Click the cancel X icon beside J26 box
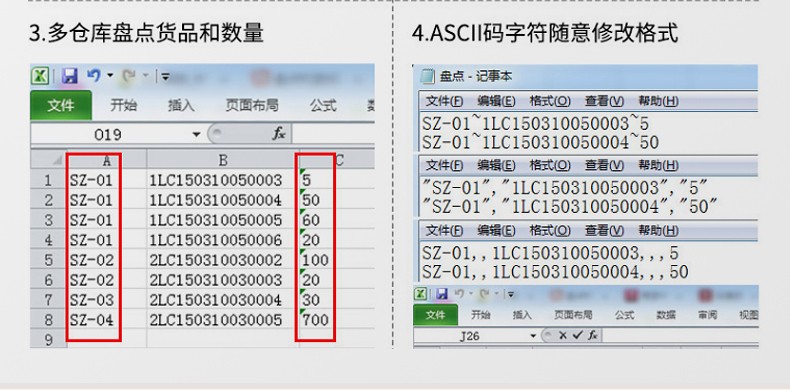Image resolution: width=790 pixels, height=390 pixels. click(563, 335)
